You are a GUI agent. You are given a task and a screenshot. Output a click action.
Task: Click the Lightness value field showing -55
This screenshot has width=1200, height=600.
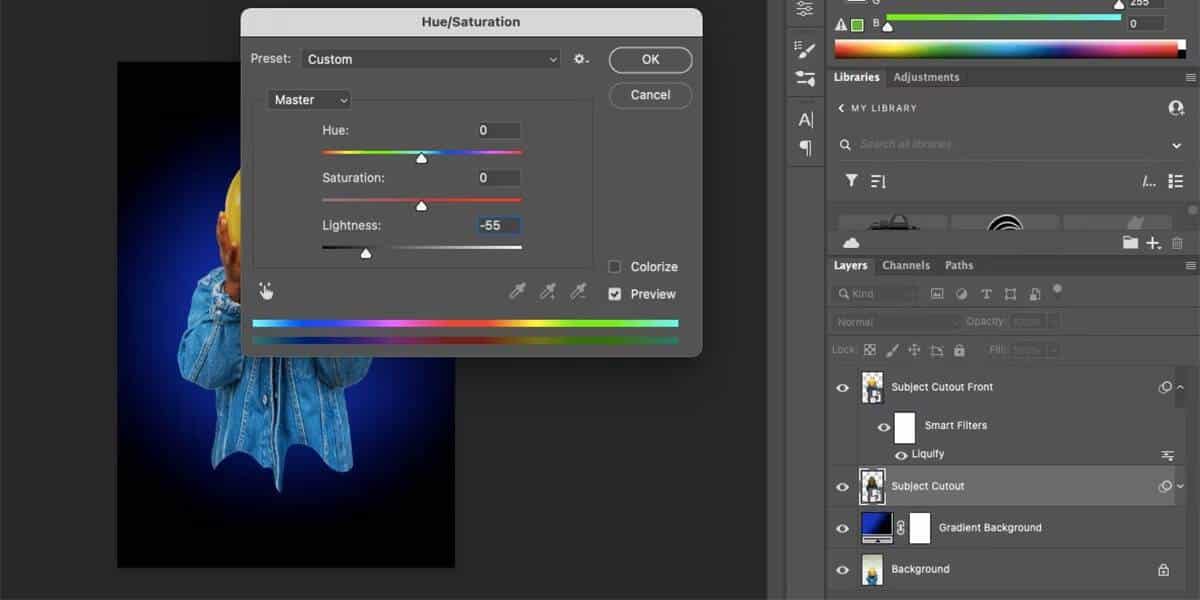coord(496,225)
